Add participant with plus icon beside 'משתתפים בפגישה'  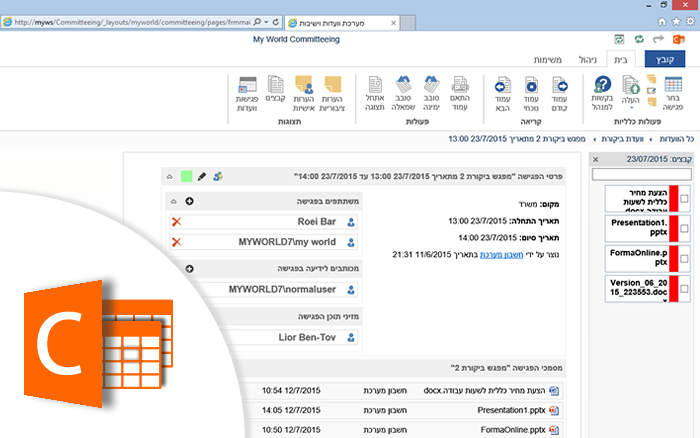[189, 201]
